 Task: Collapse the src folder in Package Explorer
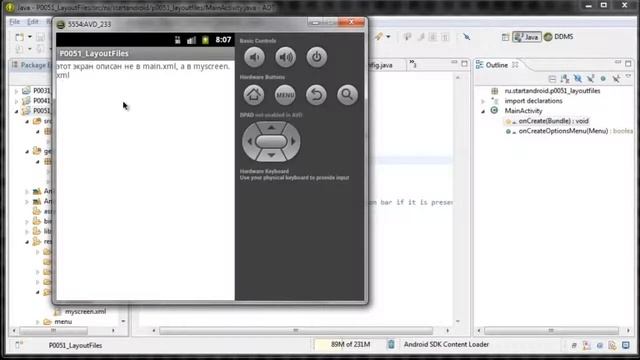pos(27,121)
